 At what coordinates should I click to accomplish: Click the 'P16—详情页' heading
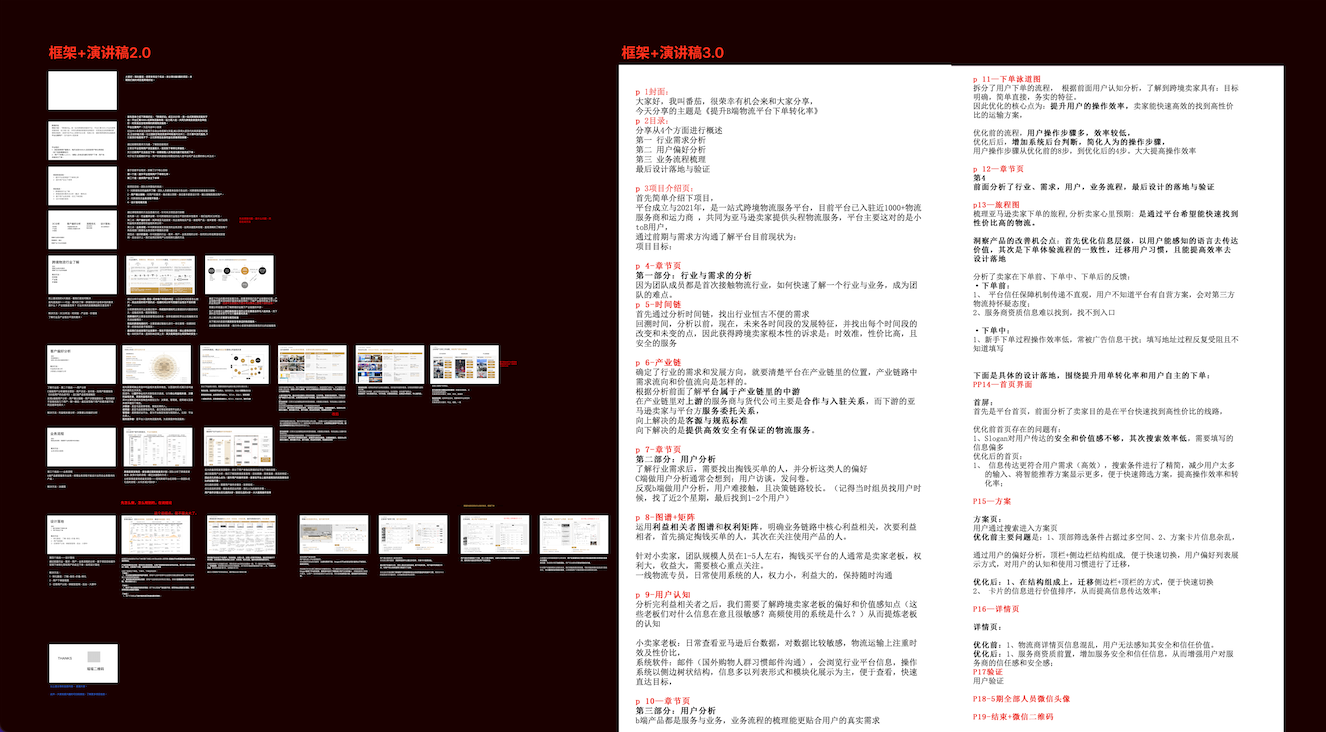point(996,608)
